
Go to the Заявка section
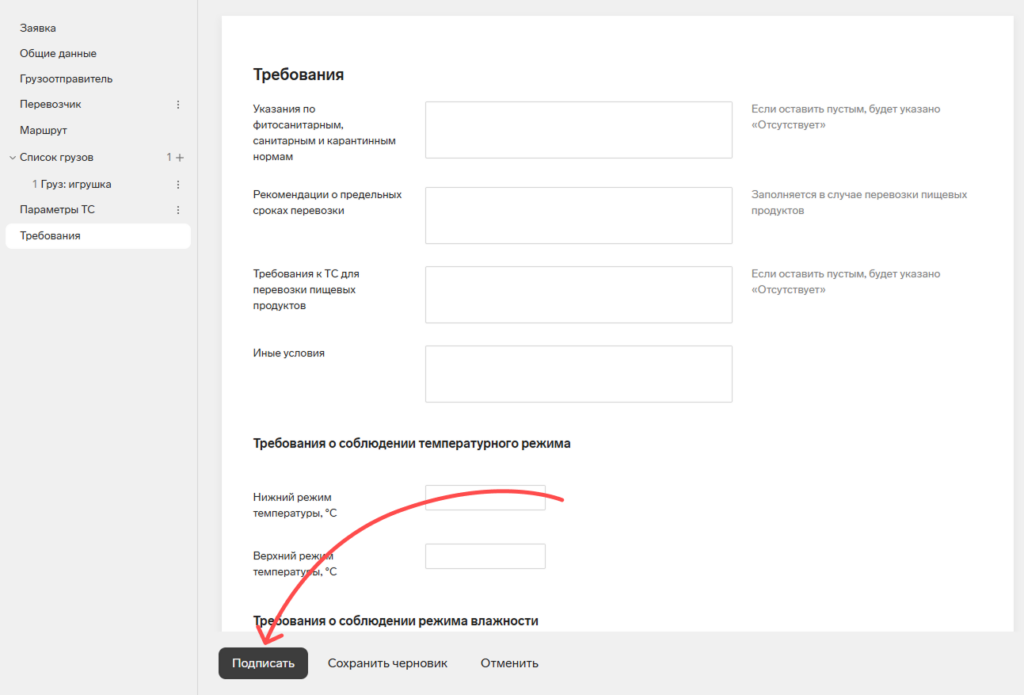point(38,28)
